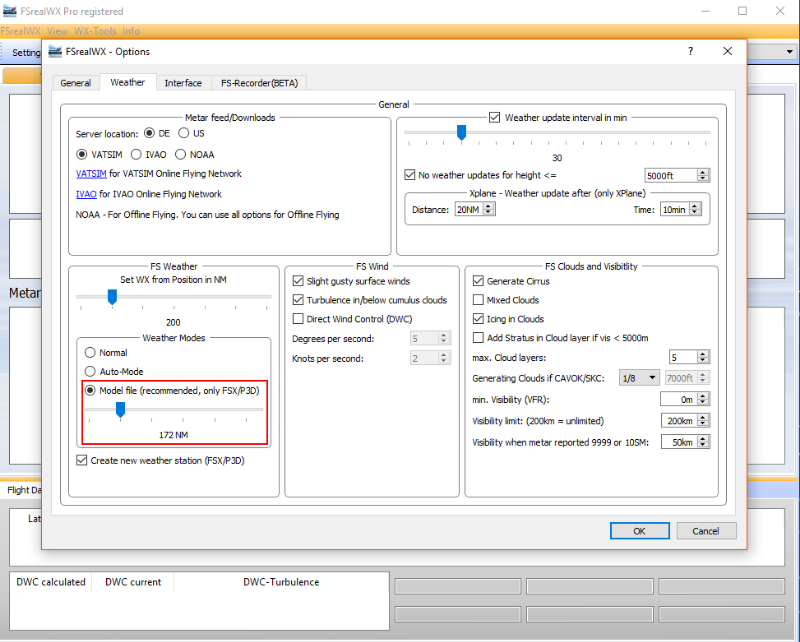This screenshot has height=642, width=800.
Task: Click the DWC current column header
Action: click(x=133, y=582)
